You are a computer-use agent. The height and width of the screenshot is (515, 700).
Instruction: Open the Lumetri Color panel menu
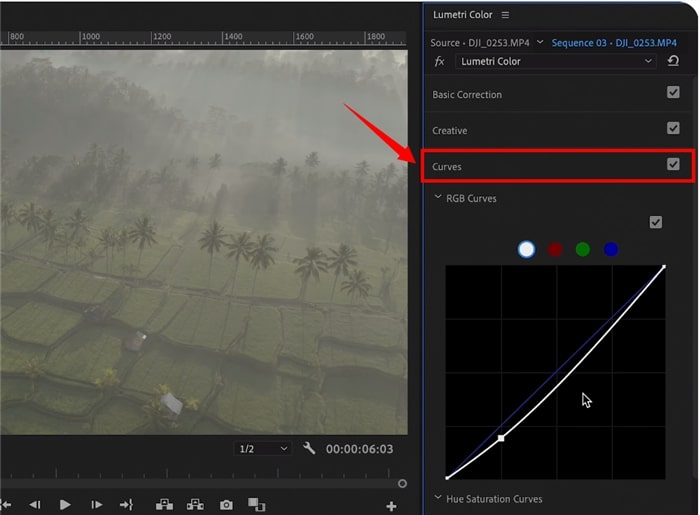pyautogui.click(x=505, y=15)
